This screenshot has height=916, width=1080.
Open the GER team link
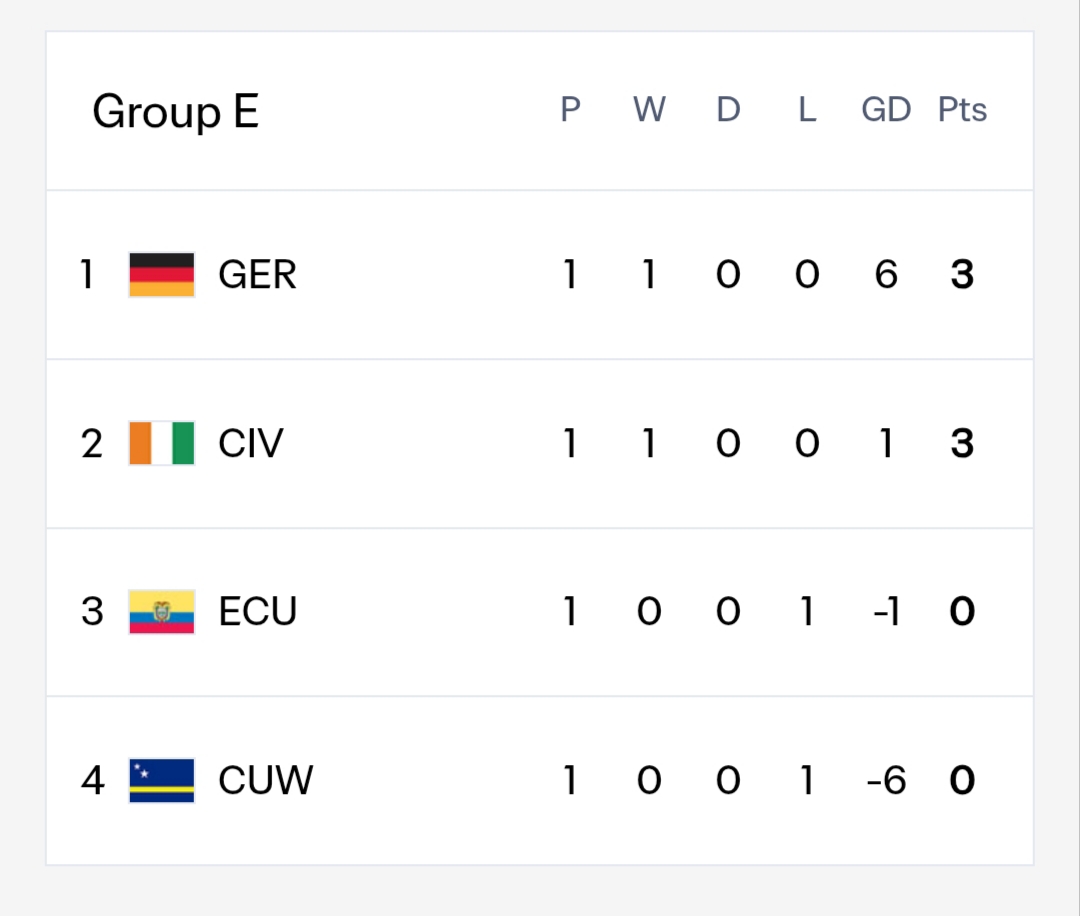tap(257, 275)
